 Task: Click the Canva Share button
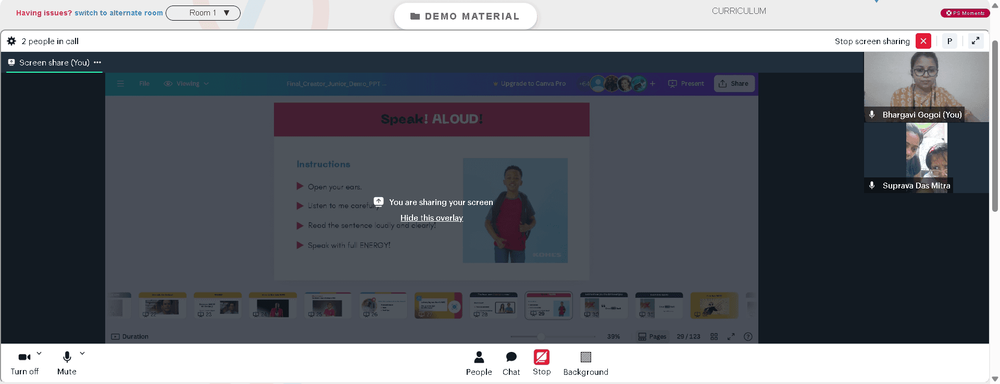point(734,84)
